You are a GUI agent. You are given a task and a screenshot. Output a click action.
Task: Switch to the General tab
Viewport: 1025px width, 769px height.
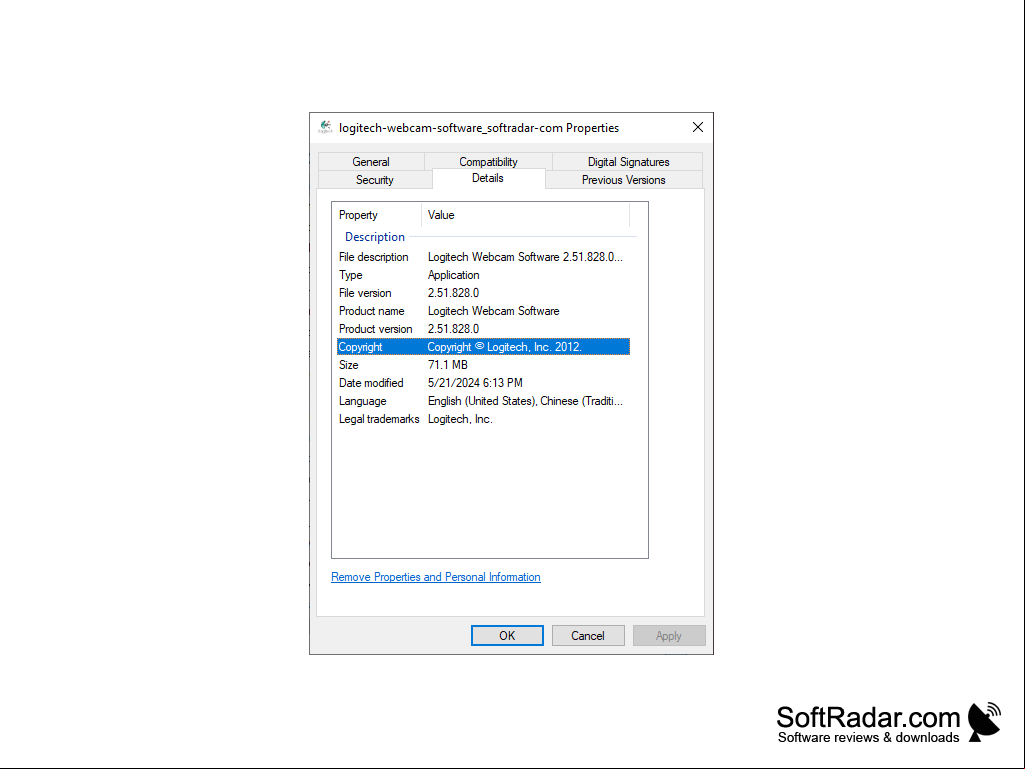coord(371,162)
